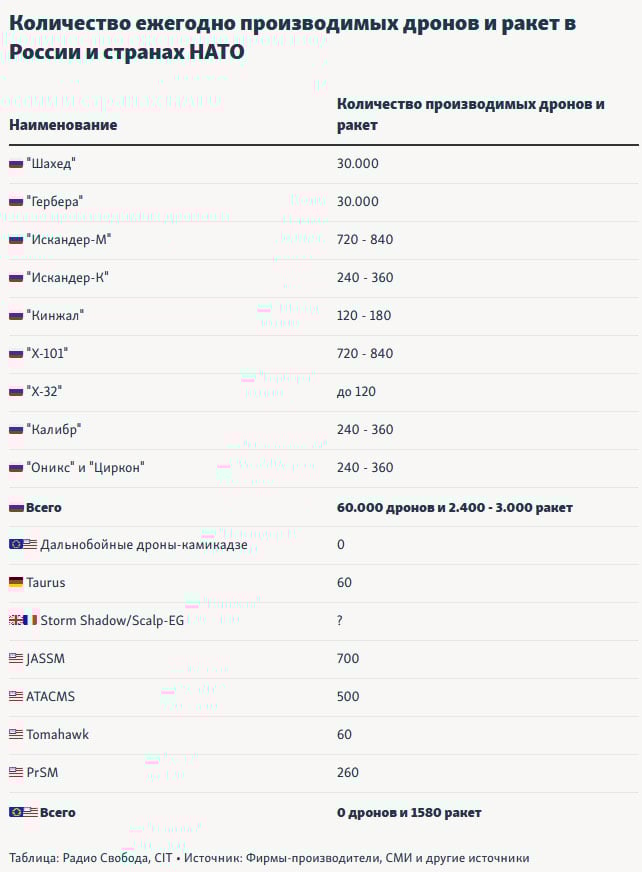
Task: Click the chart title about дронов и ракет
Action: click(293, 37)
